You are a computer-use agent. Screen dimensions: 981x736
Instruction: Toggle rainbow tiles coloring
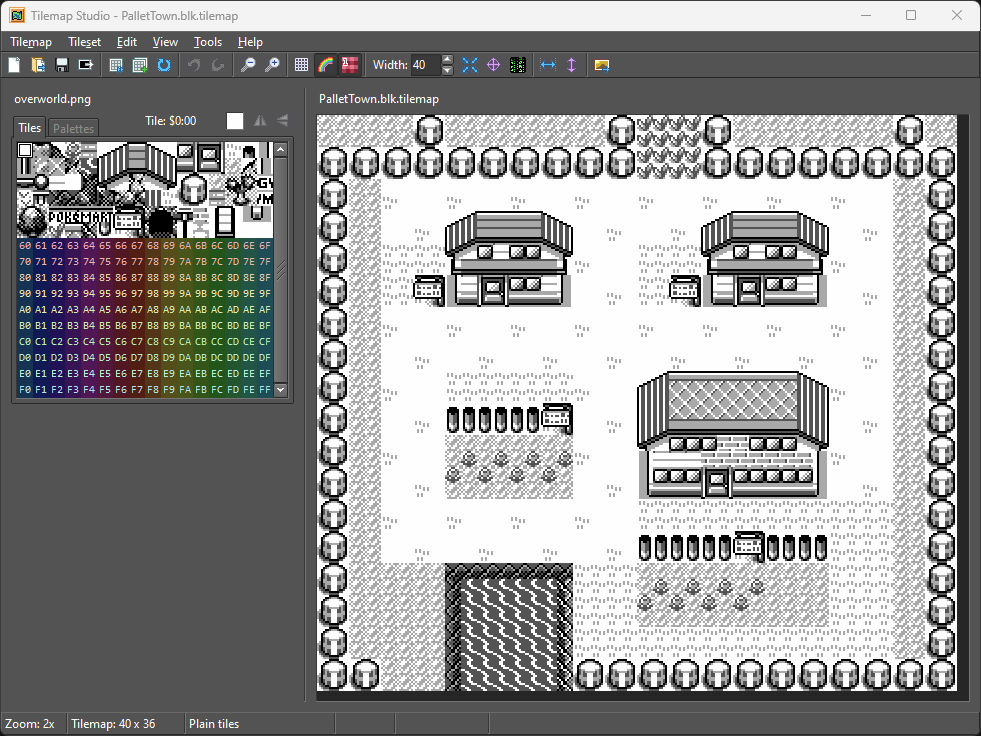click(x=325, y=64)
